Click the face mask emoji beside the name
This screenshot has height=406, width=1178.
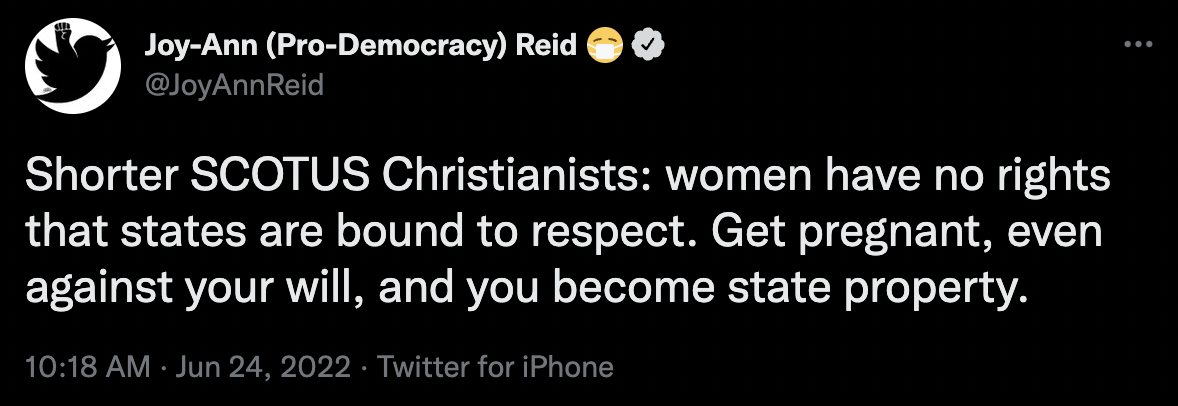(606, 47)
